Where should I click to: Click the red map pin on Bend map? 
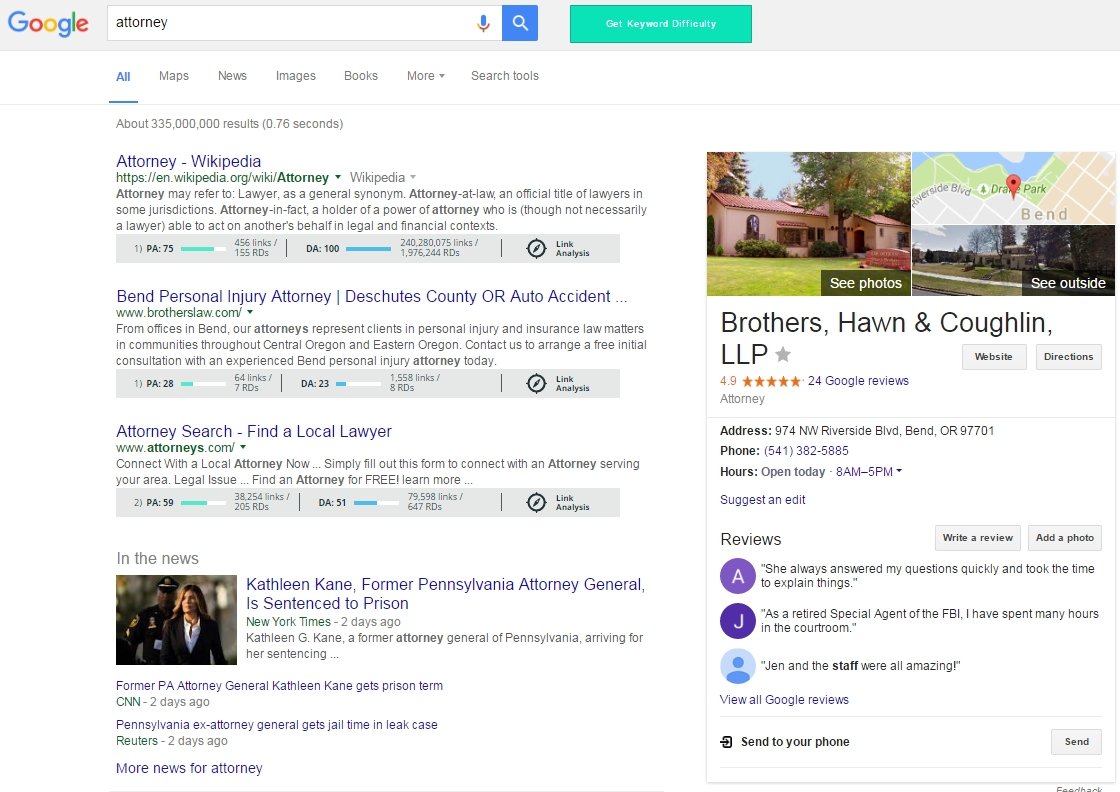click(1013, 186)
